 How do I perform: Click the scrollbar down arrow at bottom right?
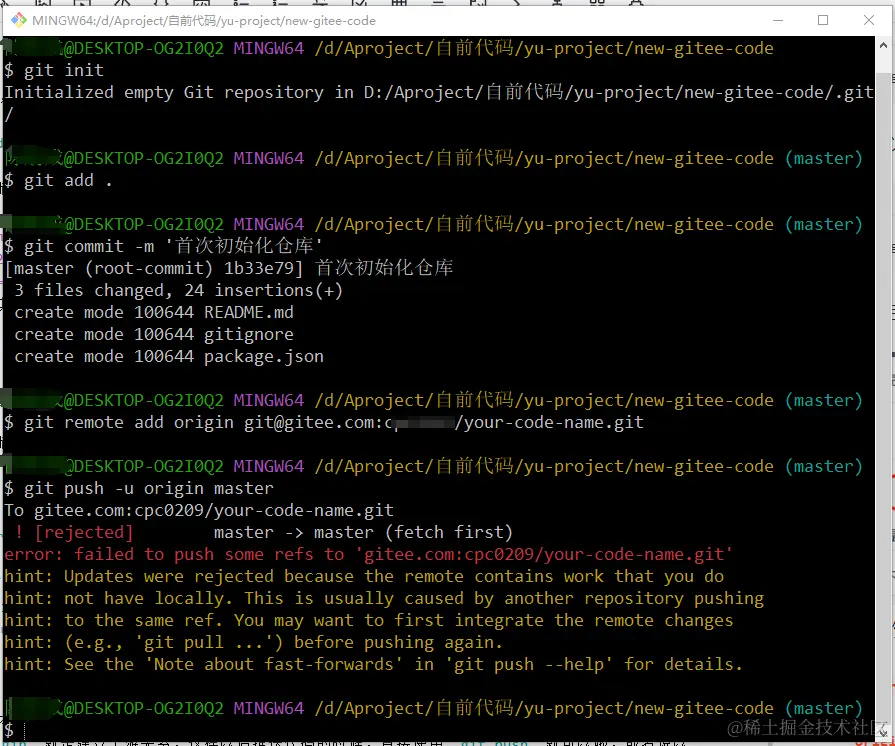pos(882,732)
